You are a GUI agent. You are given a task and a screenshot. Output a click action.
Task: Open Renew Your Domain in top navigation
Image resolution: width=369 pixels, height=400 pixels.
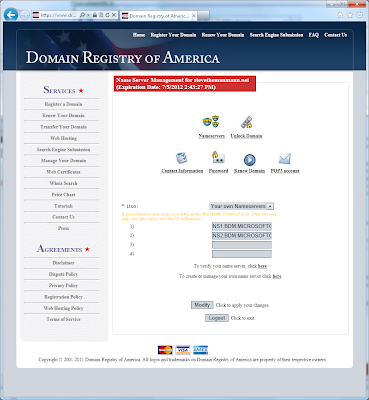(x=223, y=35)
